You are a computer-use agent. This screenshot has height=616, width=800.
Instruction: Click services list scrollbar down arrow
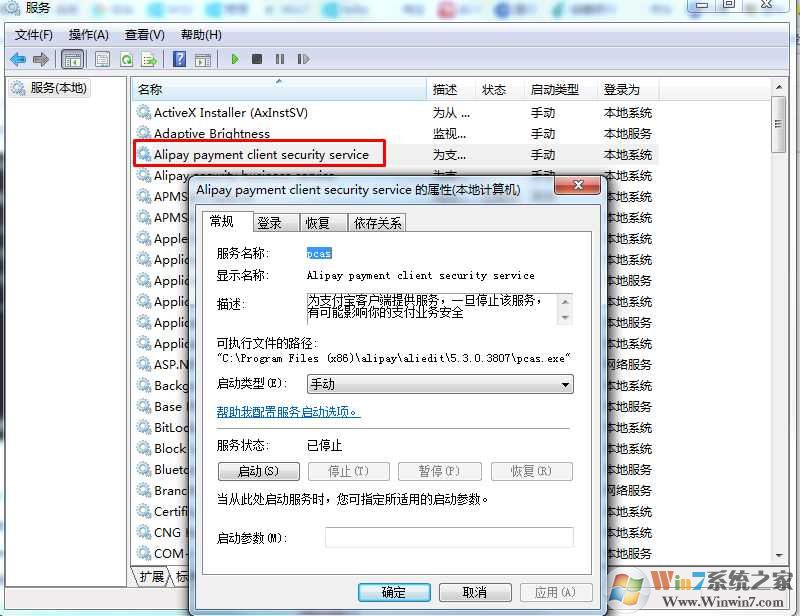tap(779, 555)
